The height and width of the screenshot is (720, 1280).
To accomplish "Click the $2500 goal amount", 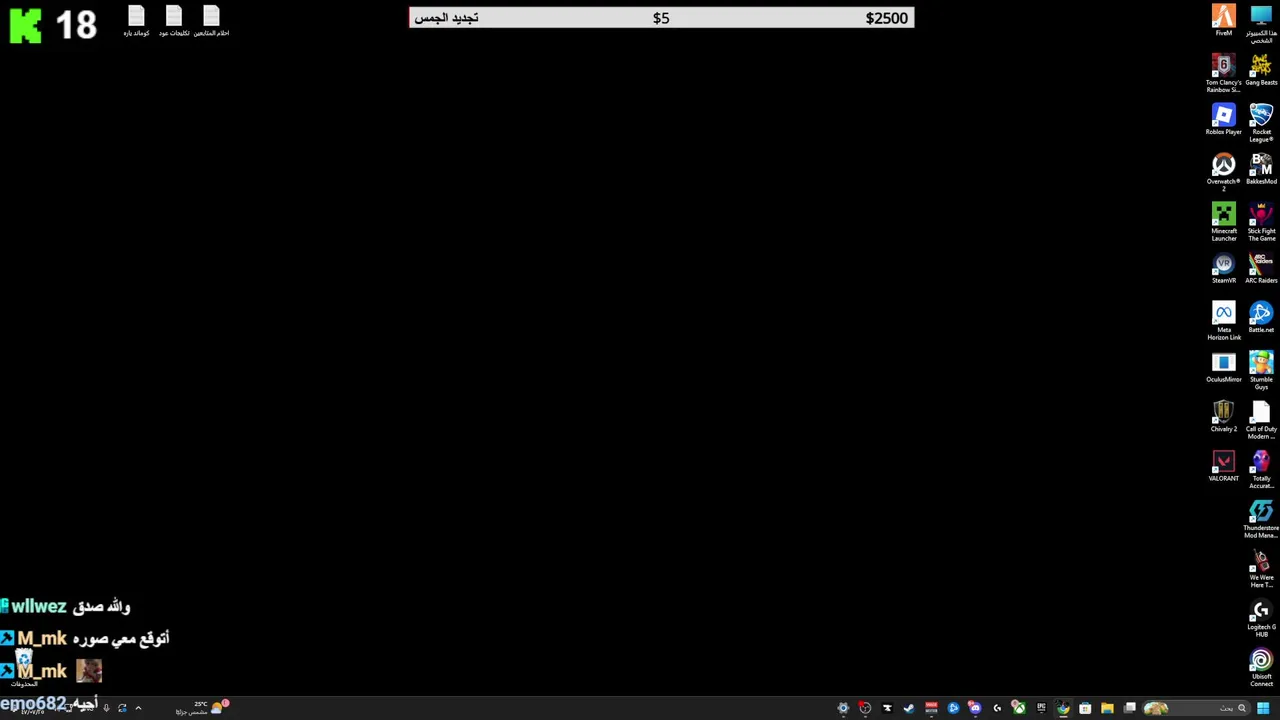I will pyautogui.click(x=887, y=18).
